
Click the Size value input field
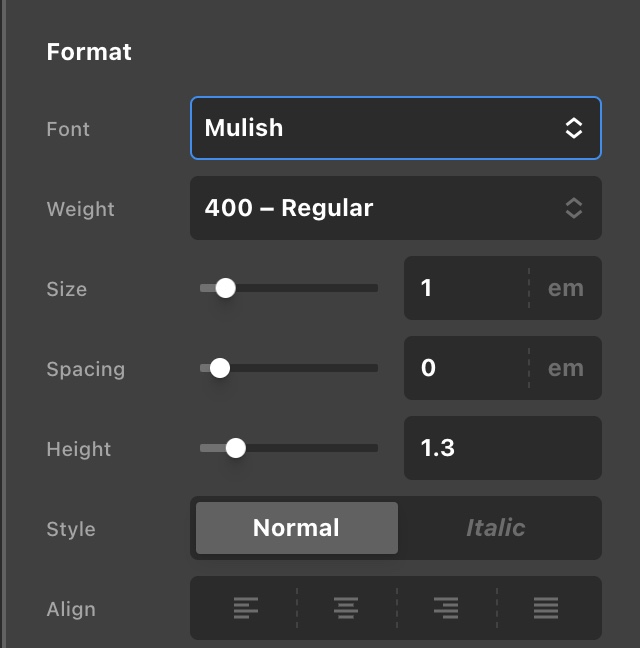click(465, 288)
